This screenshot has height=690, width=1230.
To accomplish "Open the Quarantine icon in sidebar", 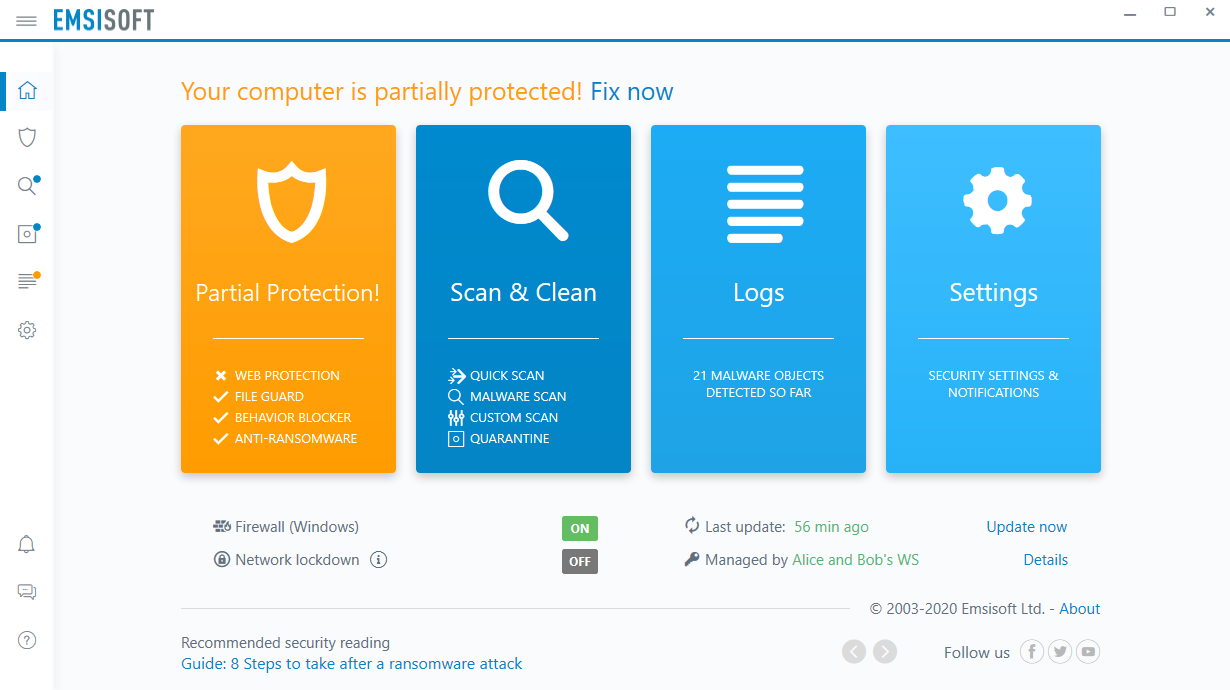I will pos(27,233).
